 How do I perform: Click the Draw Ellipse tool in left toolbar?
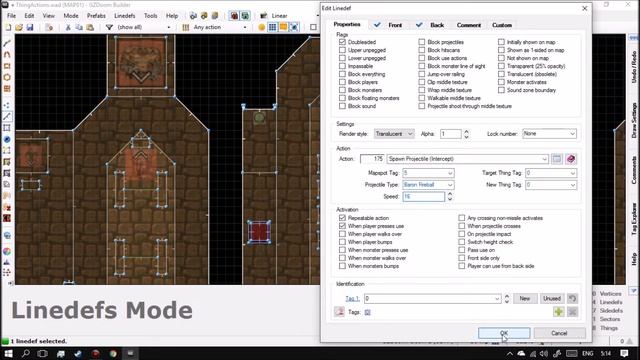click(7, 77)
